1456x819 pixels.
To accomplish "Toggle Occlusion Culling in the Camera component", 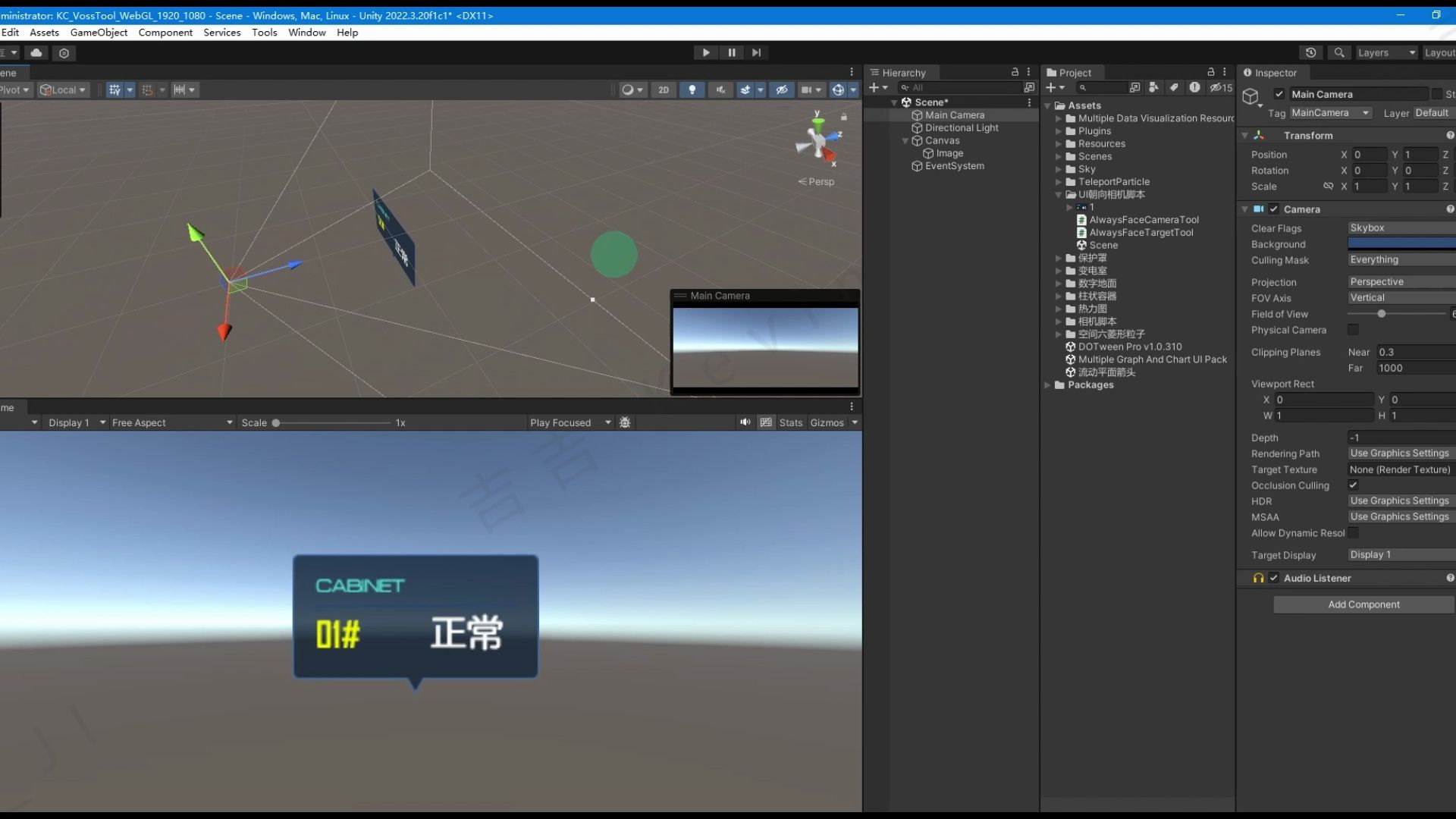I will click(x=1354, y=485).
